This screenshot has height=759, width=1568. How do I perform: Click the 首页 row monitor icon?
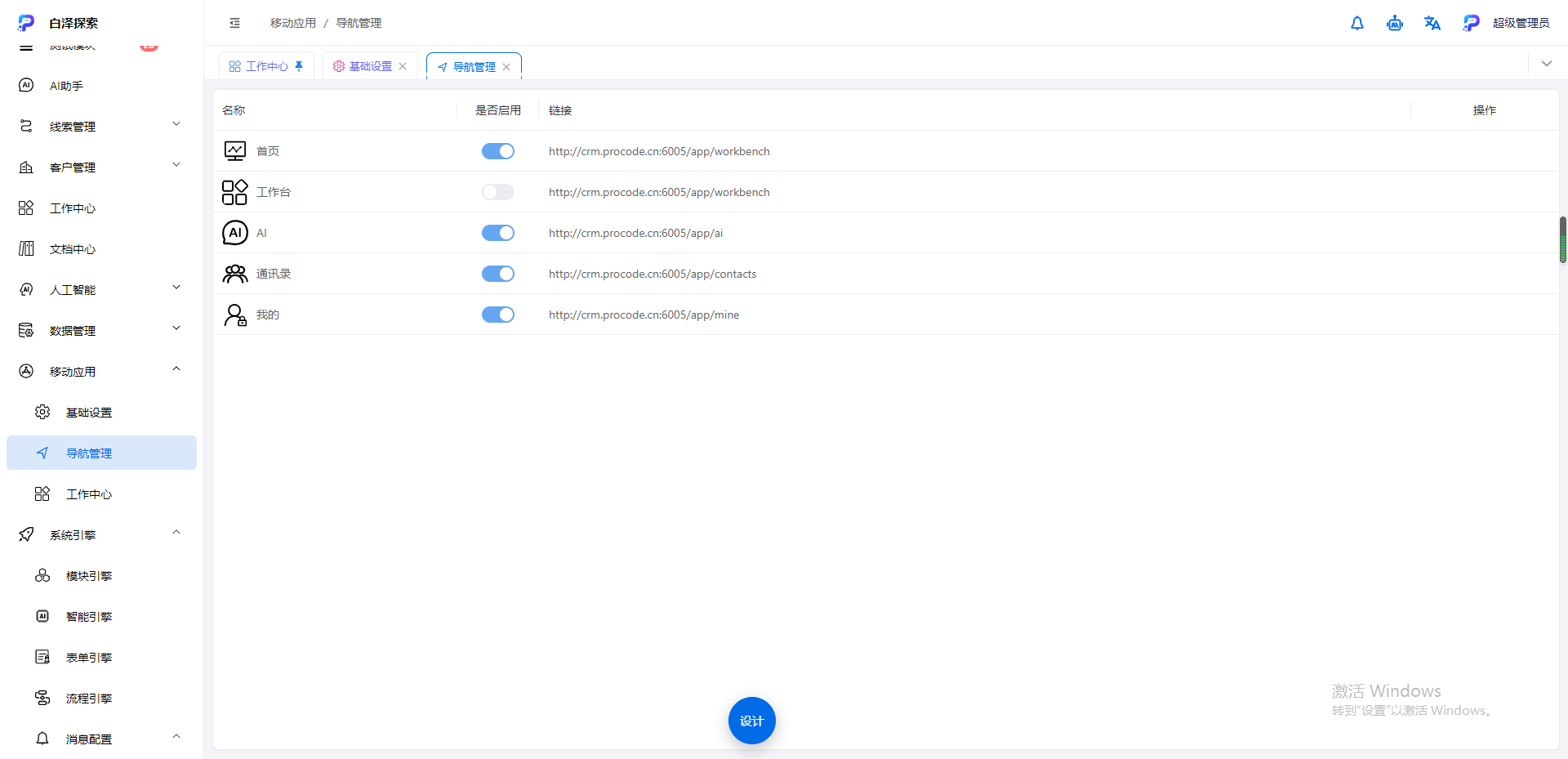click(x=234, y=151)
